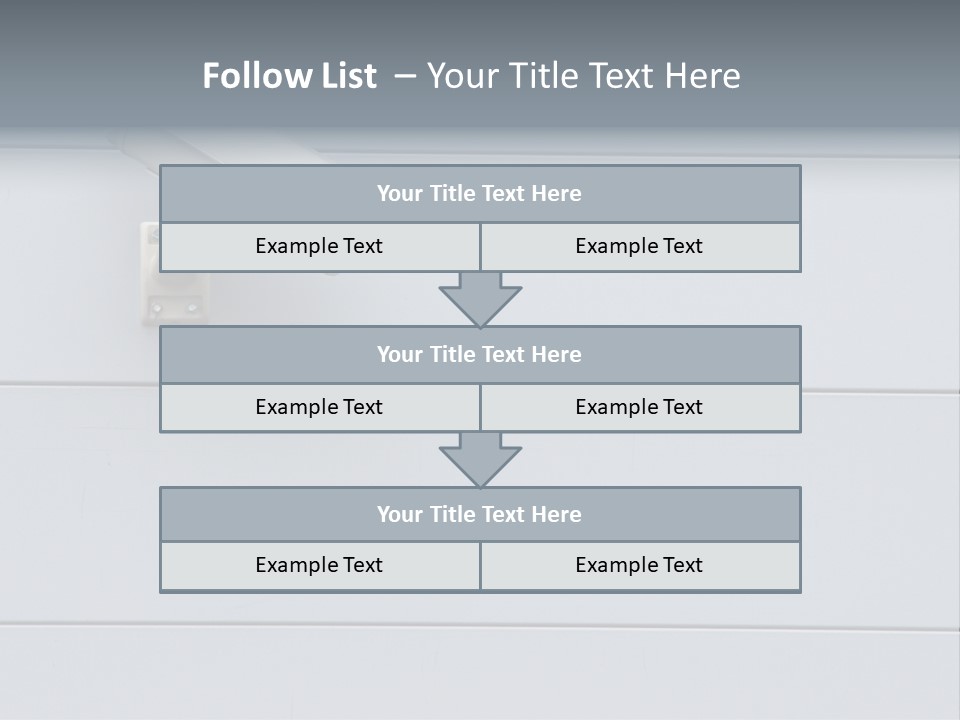Click right Example Text cell in bottom block
This screenshot has height=720, width=960.
(x=640, y=566)
